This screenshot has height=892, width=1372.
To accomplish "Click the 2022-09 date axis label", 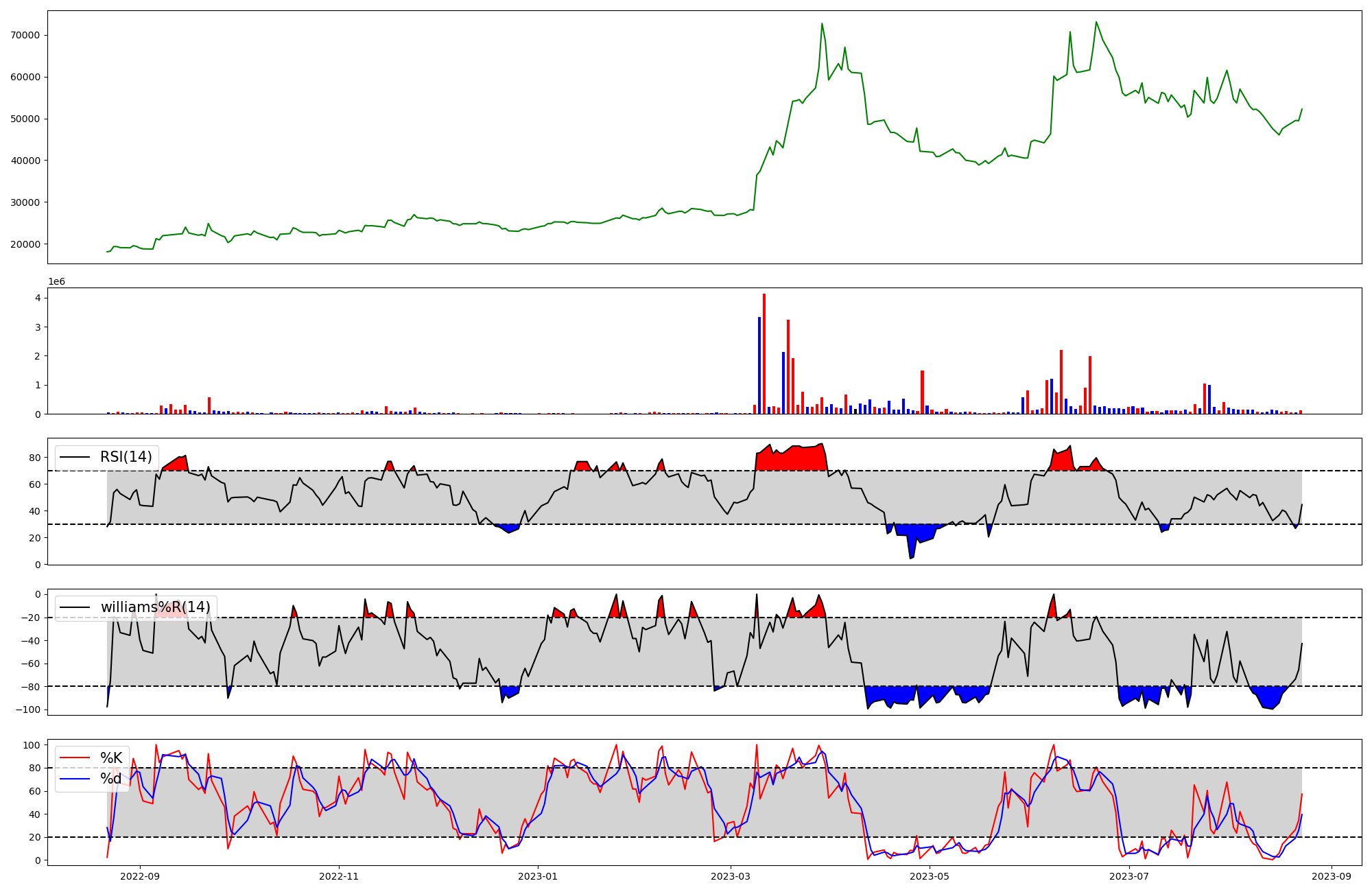I will 140,876.
